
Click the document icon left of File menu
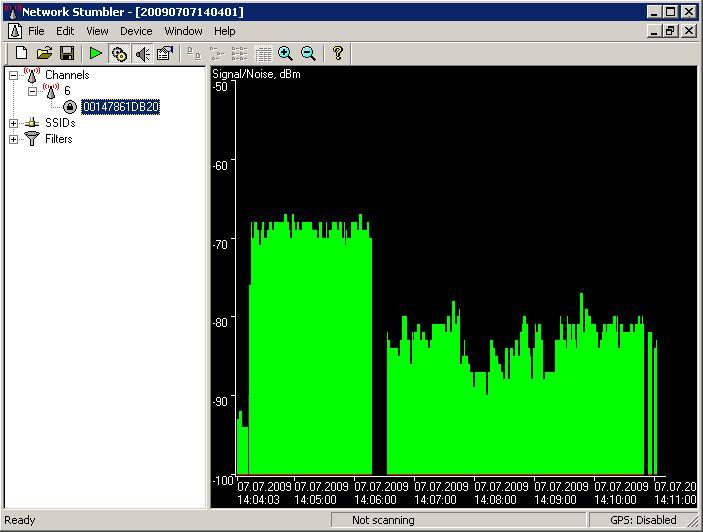[x=15, y=31]
